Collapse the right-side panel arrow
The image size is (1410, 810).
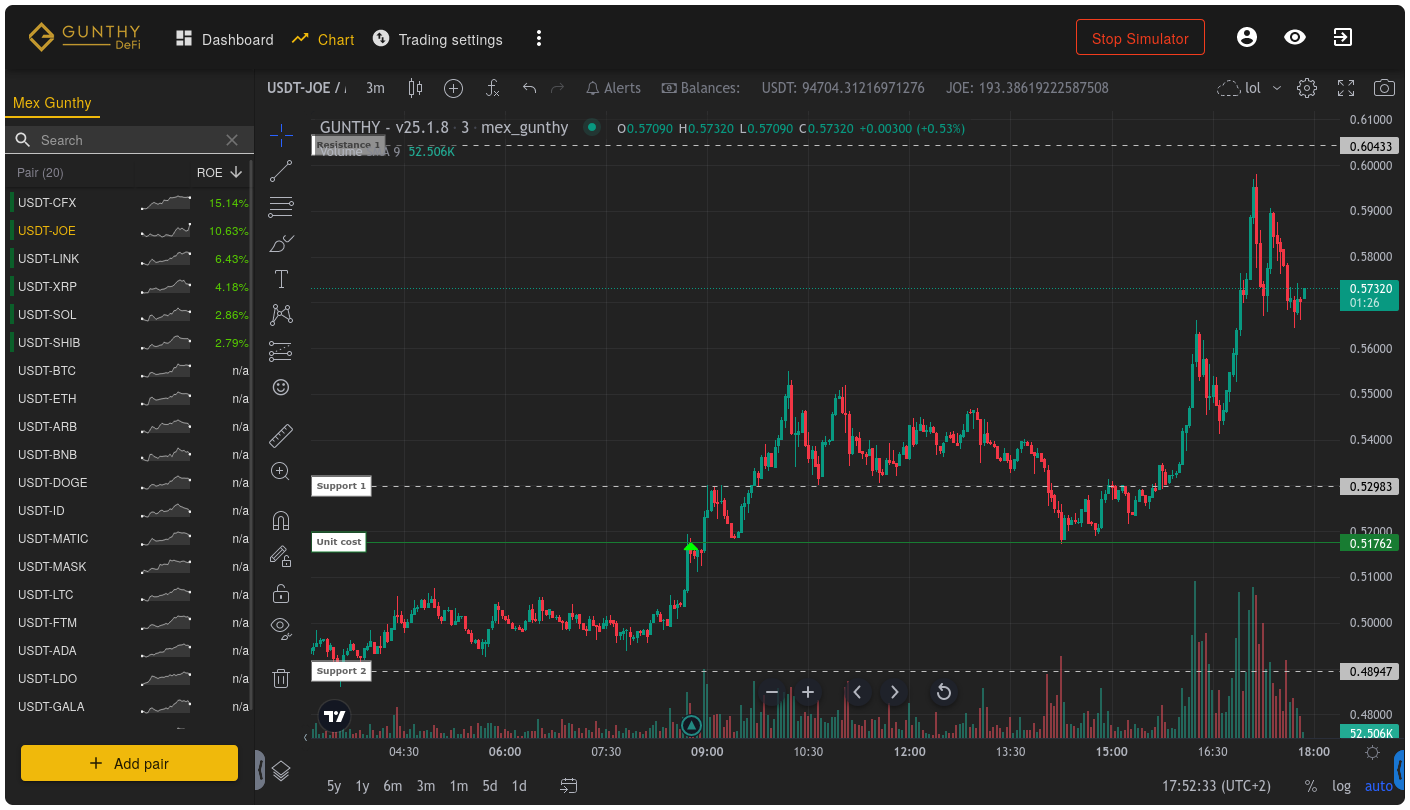(1399, 769)
